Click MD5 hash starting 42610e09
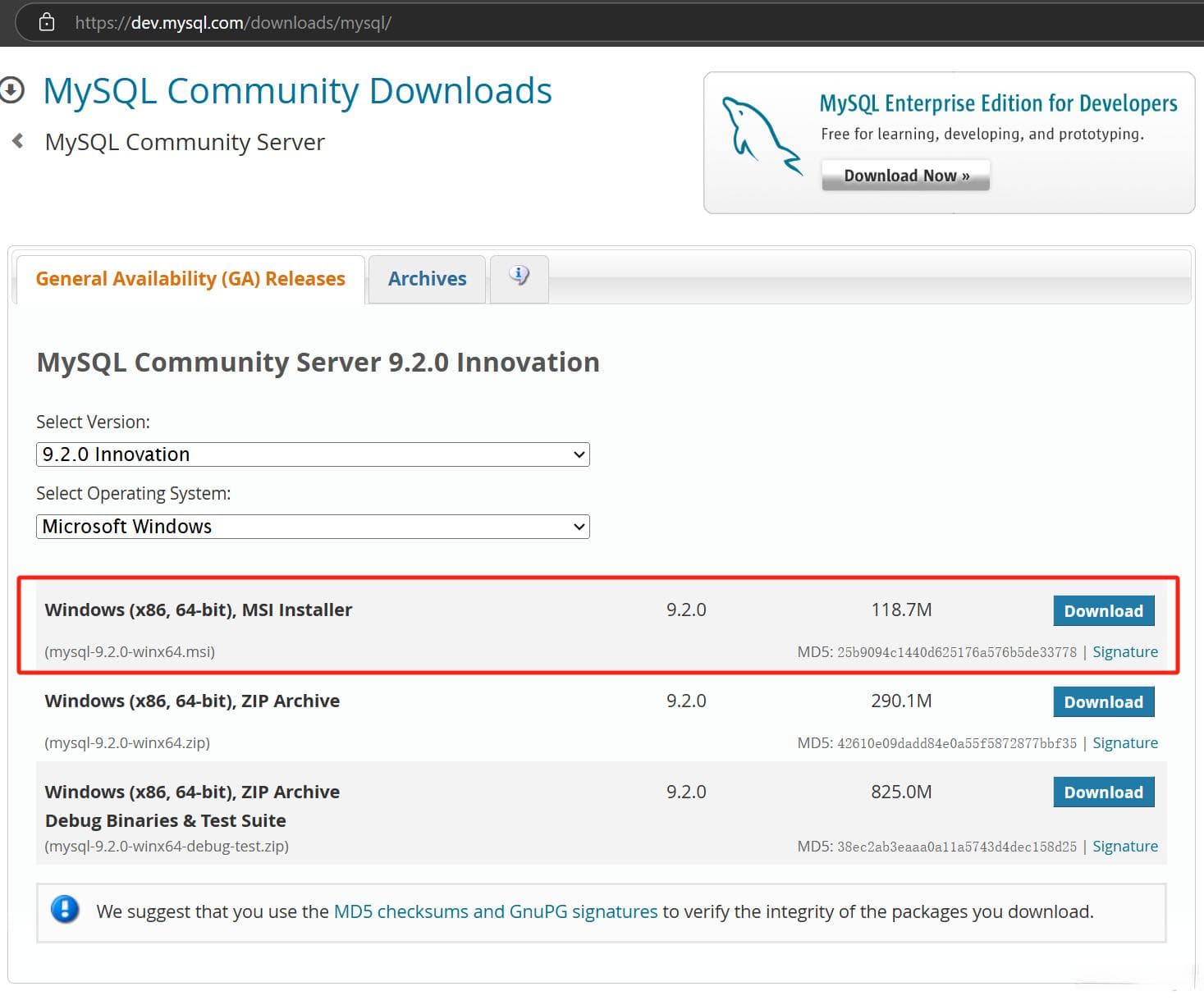Image resolution: width=1204 pixels, height=1000 pixels. coord(957,743)
